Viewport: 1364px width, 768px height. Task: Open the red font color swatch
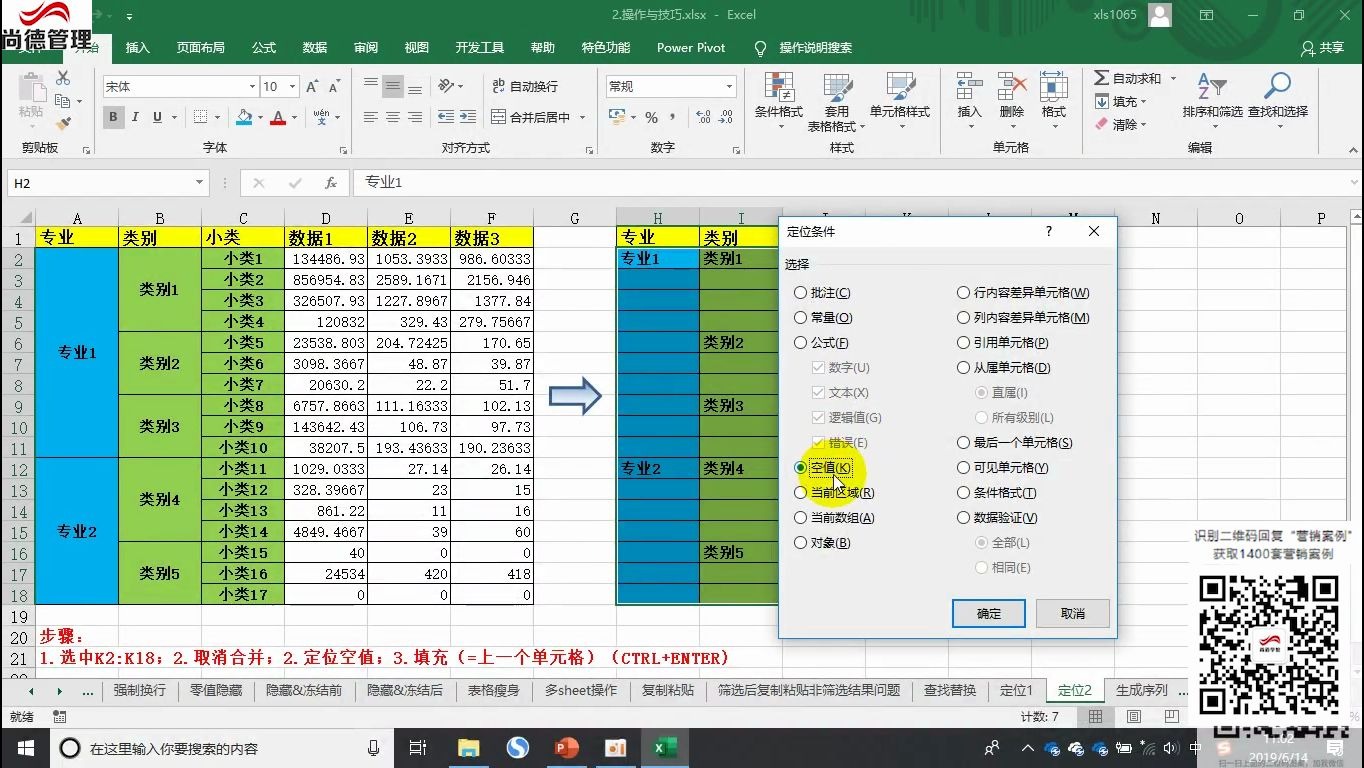pyautogui.click(x=277, y=117)
